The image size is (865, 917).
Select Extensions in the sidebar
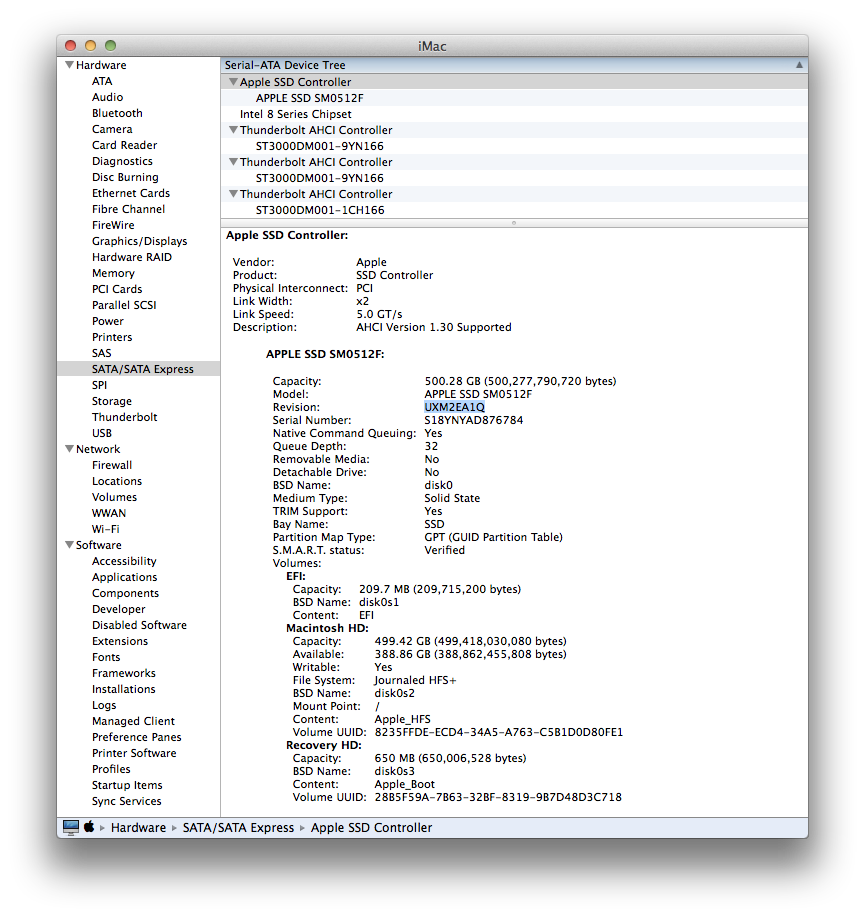(x=120, y=641)
